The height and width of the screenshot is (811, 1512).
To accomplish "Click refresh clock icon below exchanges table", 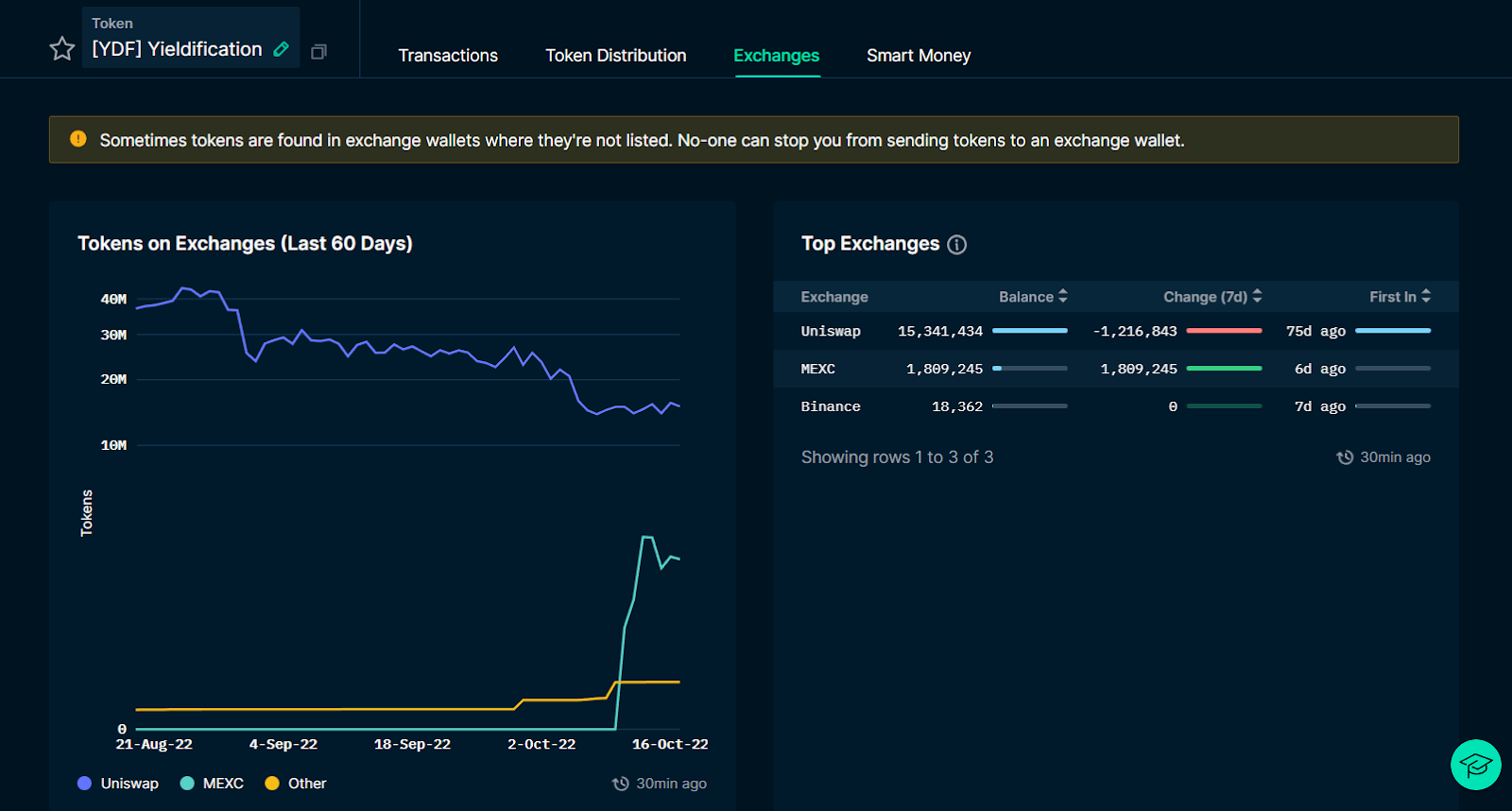I will 1345,457.
